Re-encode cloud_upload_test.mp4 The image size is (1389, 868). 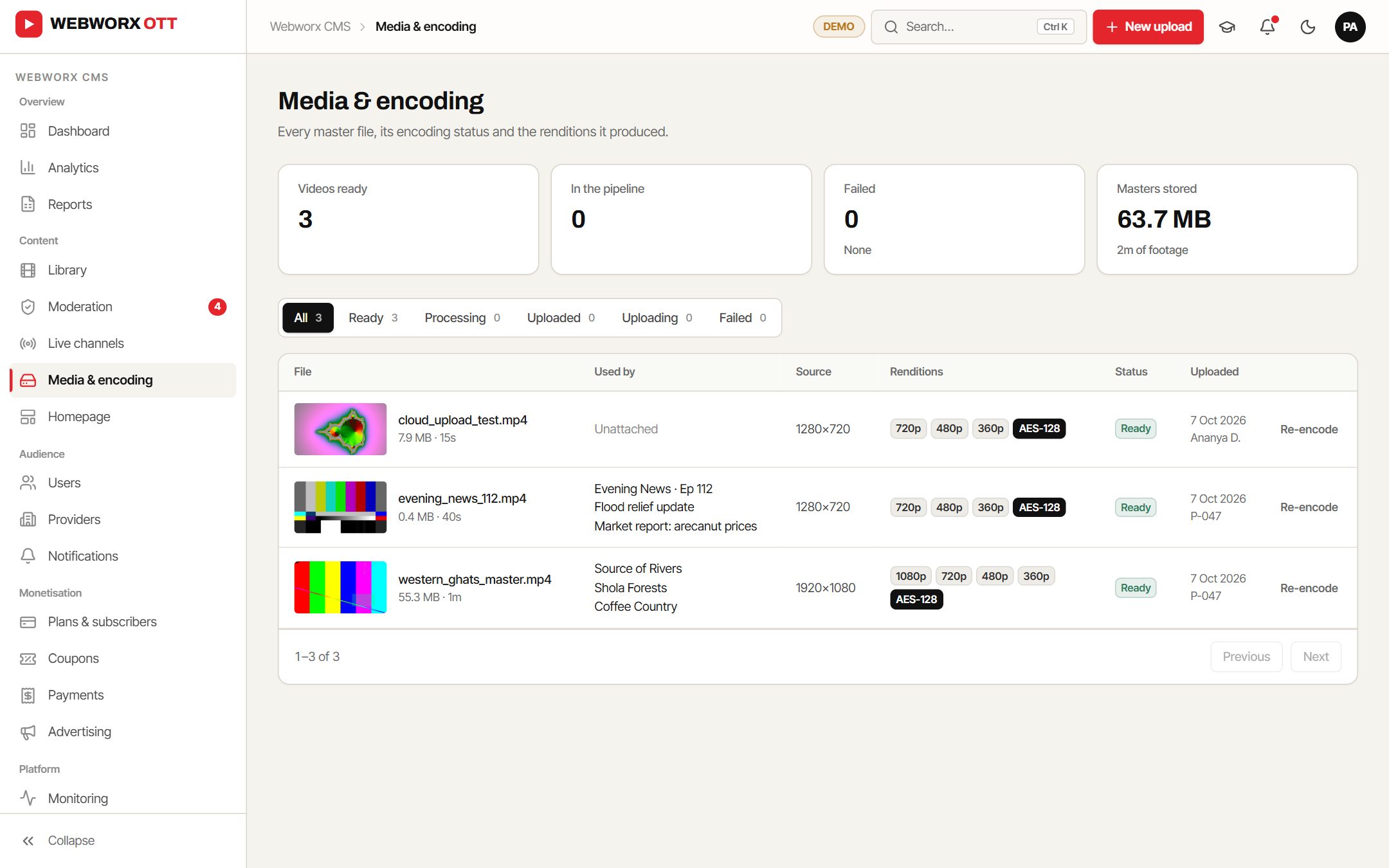click(x=1309, y=429)
